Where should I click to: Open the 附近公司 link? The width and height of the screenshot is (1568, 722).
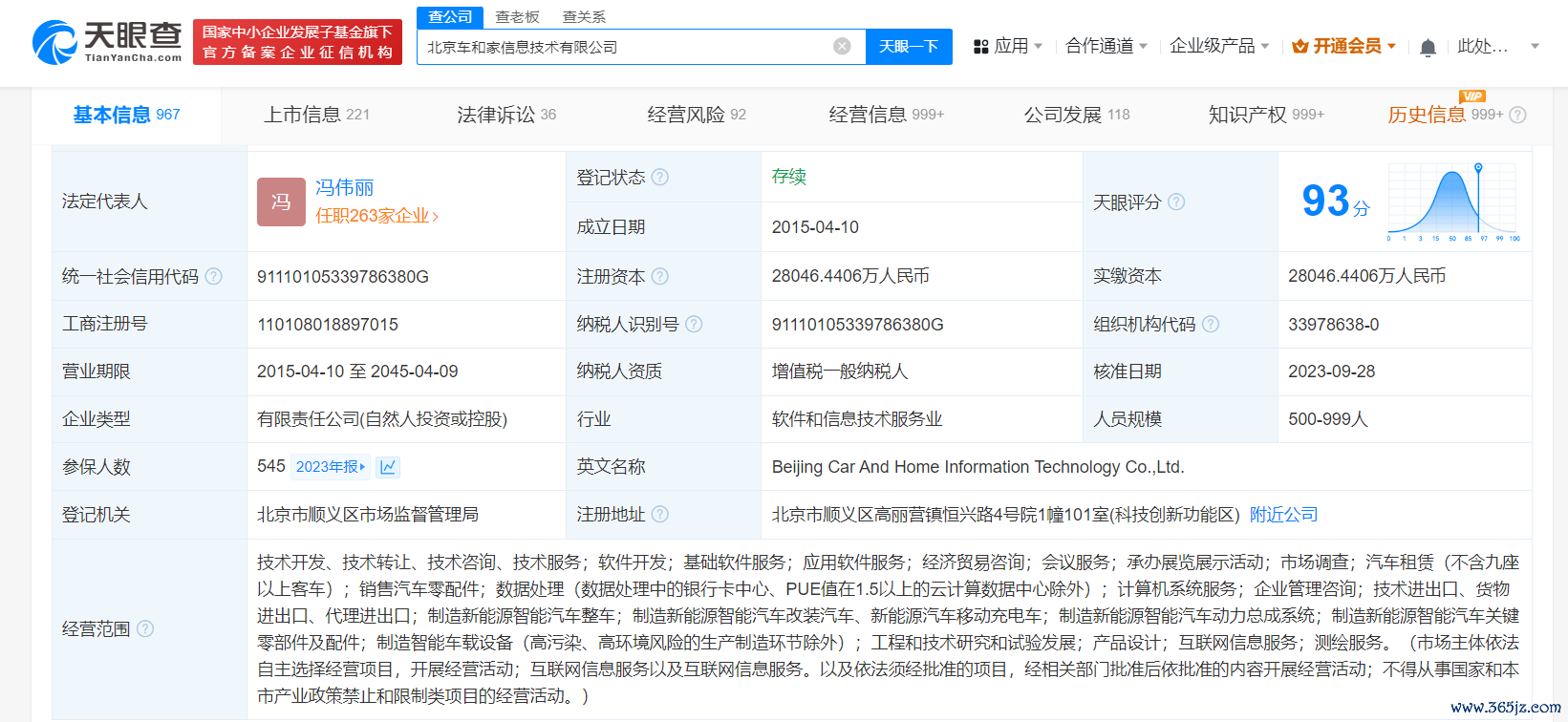[x=1283, y=514]
